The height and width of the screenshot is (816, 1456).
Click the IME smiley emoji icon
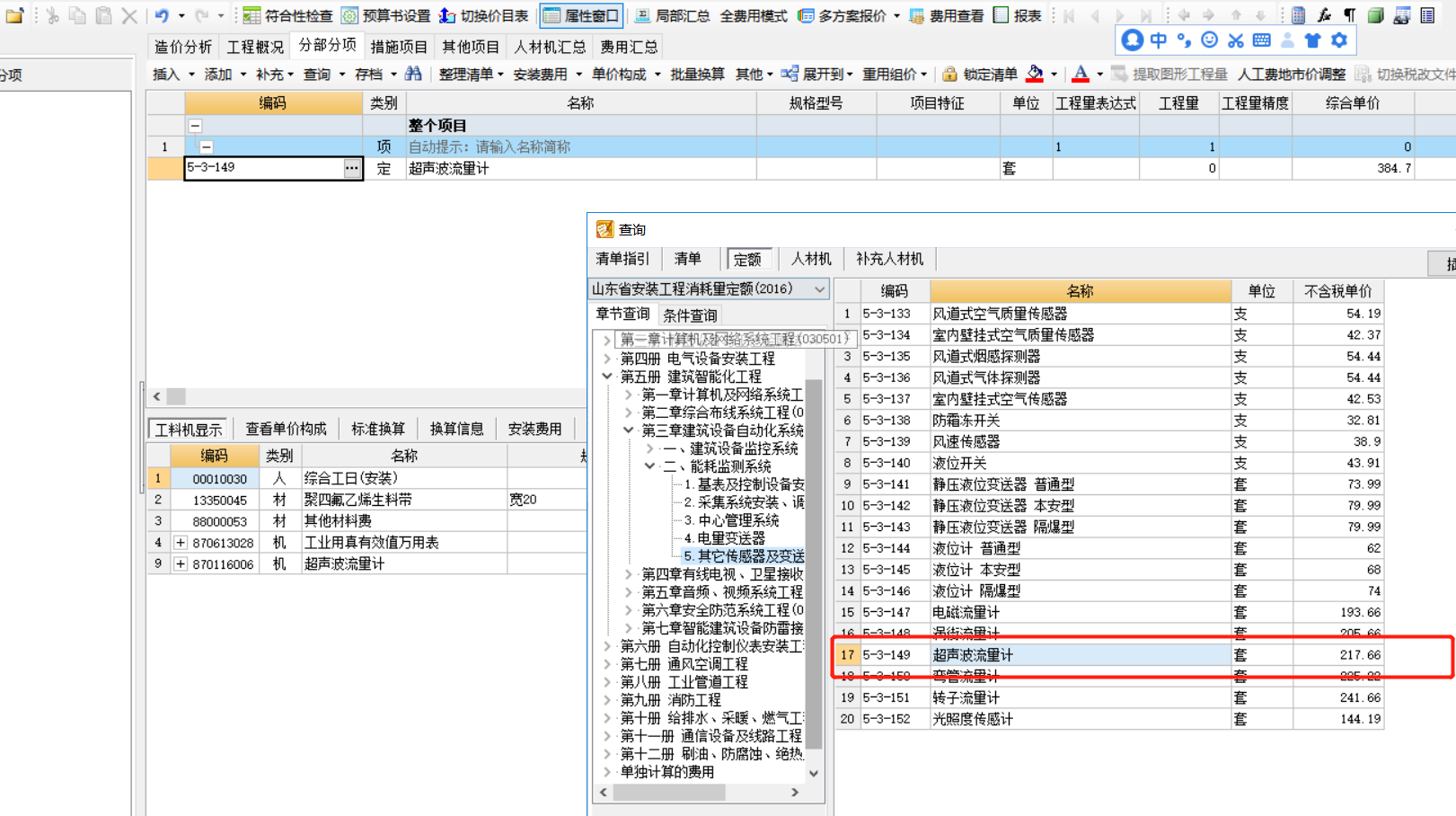[1210, 40]
